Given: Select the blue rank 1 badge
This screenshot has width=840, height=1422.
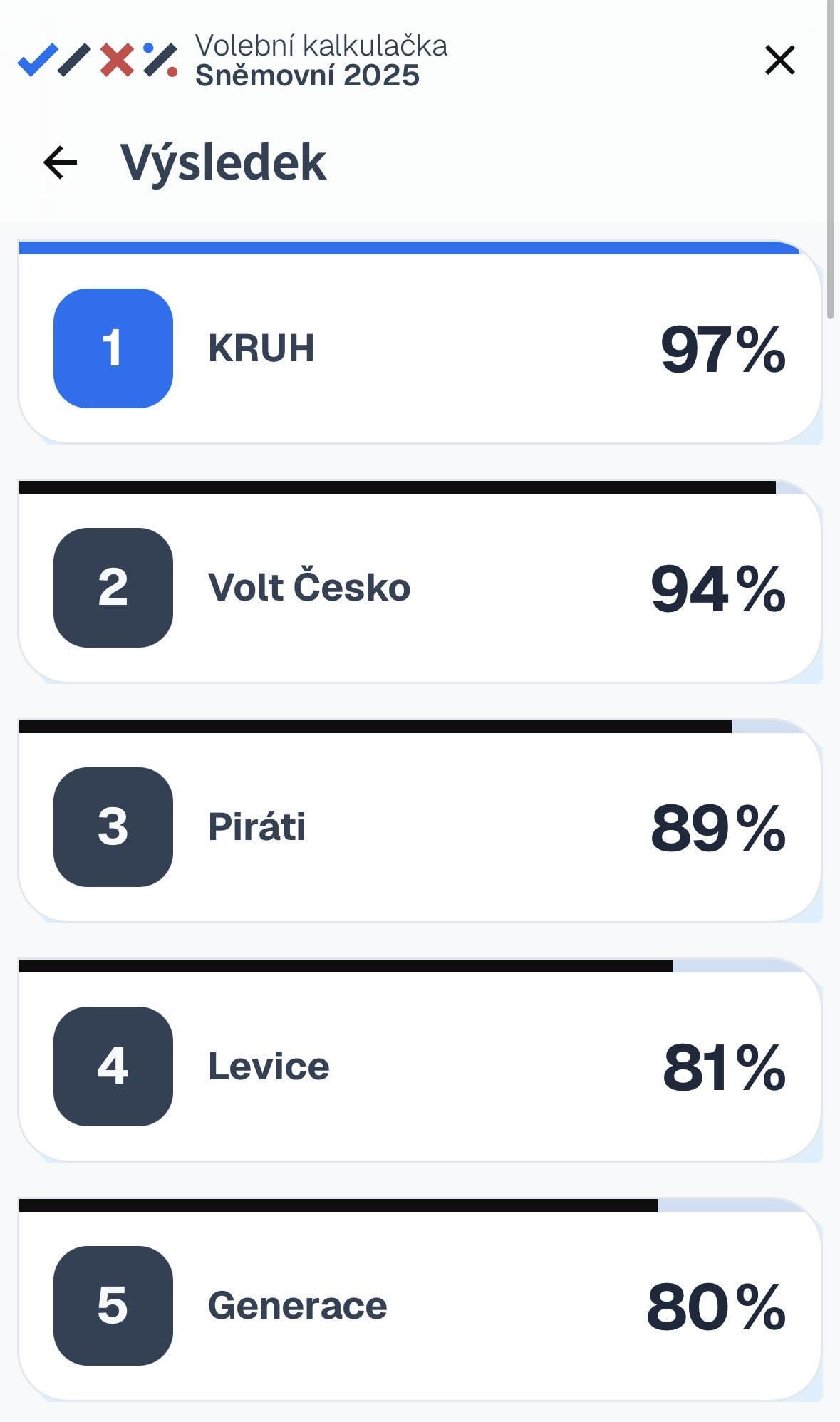Looking at the screenshot, I should pyautogui.click(x=113, y=348).
